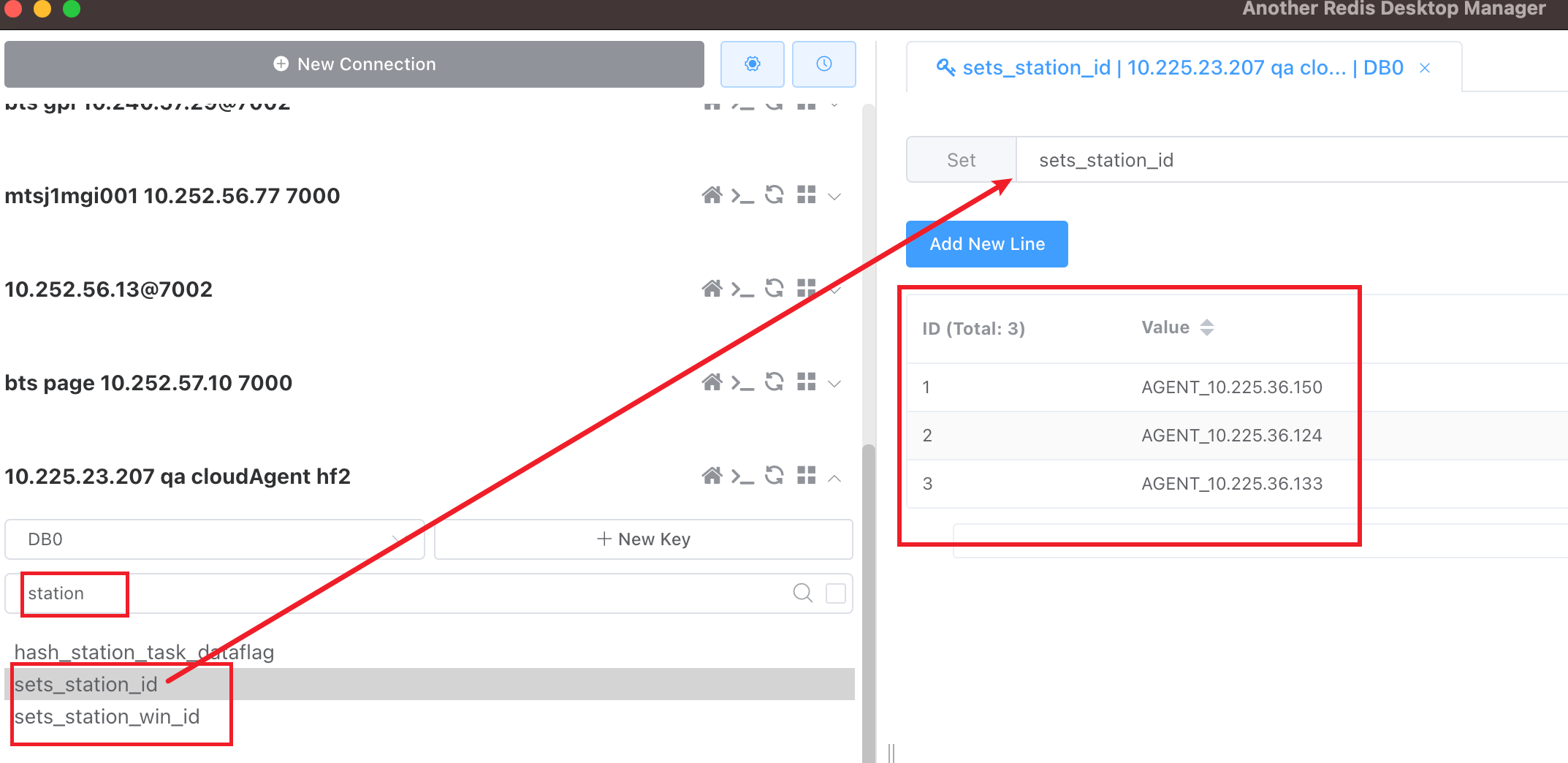Image resolution: width=1568 pixels, height=763 pixels.
Task: Click the search magnifier in key filter
Action: click(x=802, y=593)
